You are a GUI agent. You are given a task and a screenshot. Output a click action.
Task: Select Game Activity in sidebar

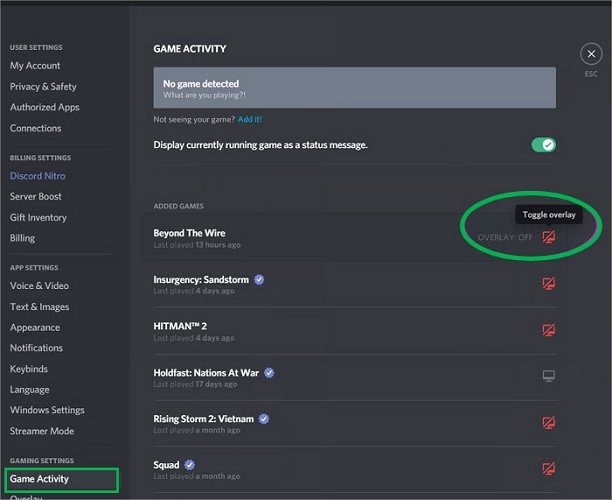(x=61, y=480)
